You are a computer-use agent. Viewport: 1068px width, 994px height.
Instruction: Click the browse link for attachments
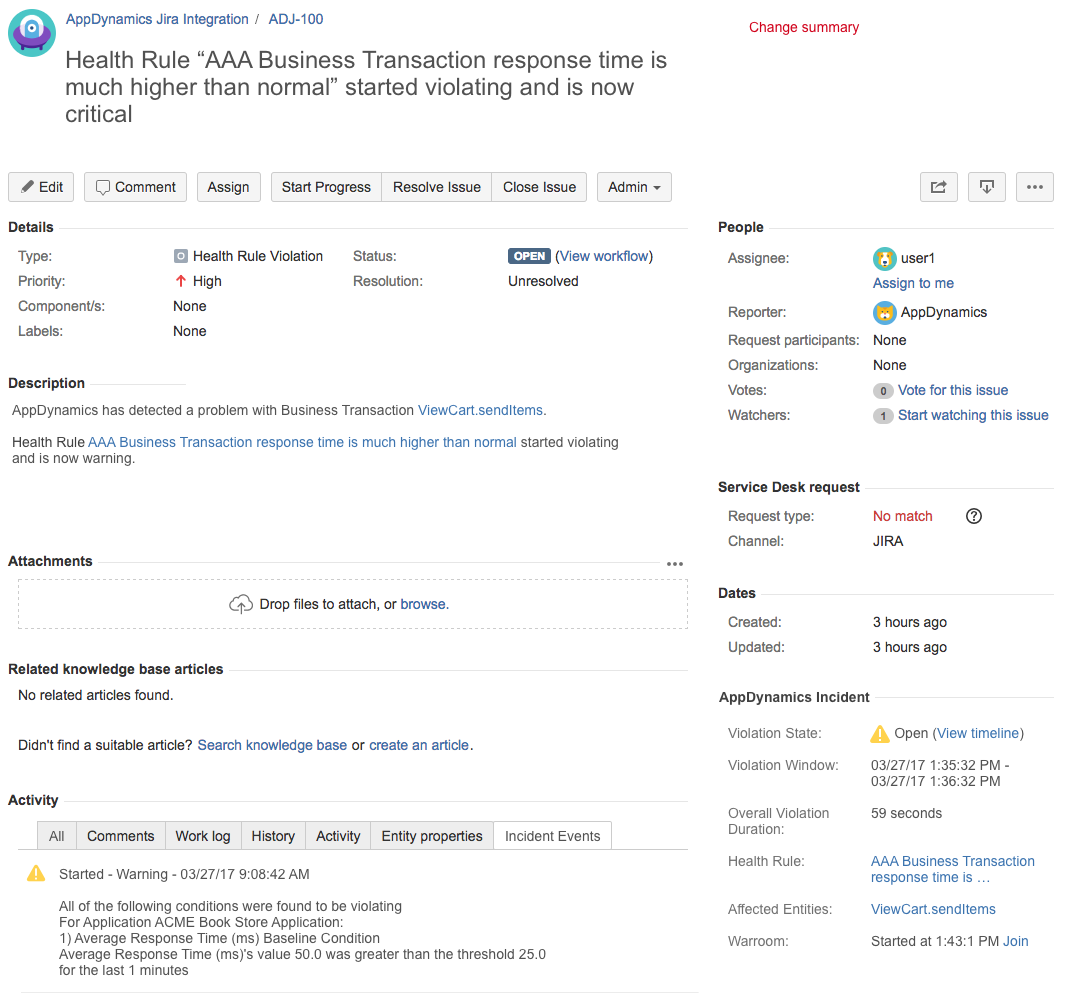tap(423, 604)
